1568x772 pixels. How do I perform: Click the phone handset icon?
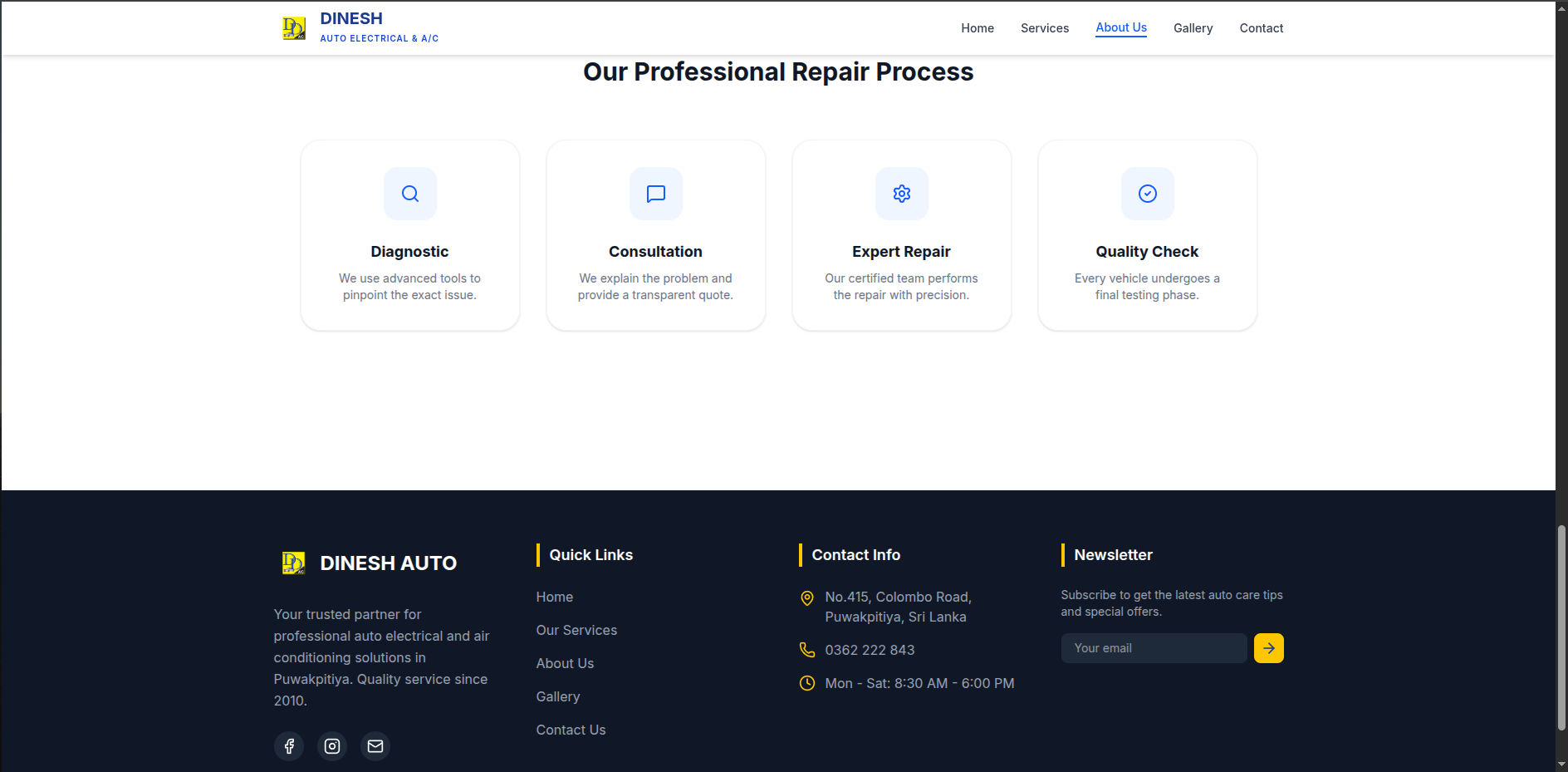807,650
